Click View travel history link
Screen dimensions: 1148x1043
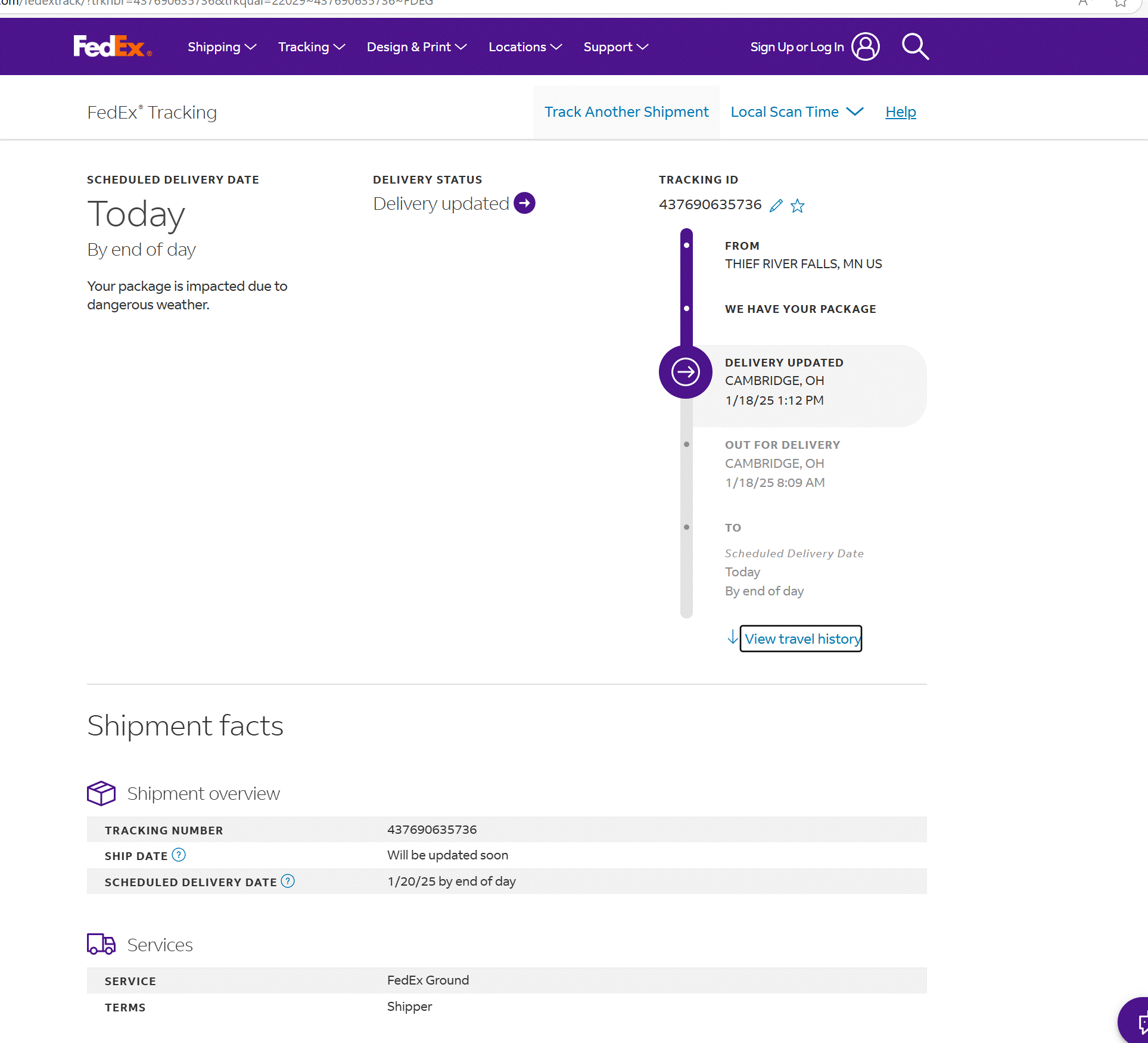click(802, 639)
